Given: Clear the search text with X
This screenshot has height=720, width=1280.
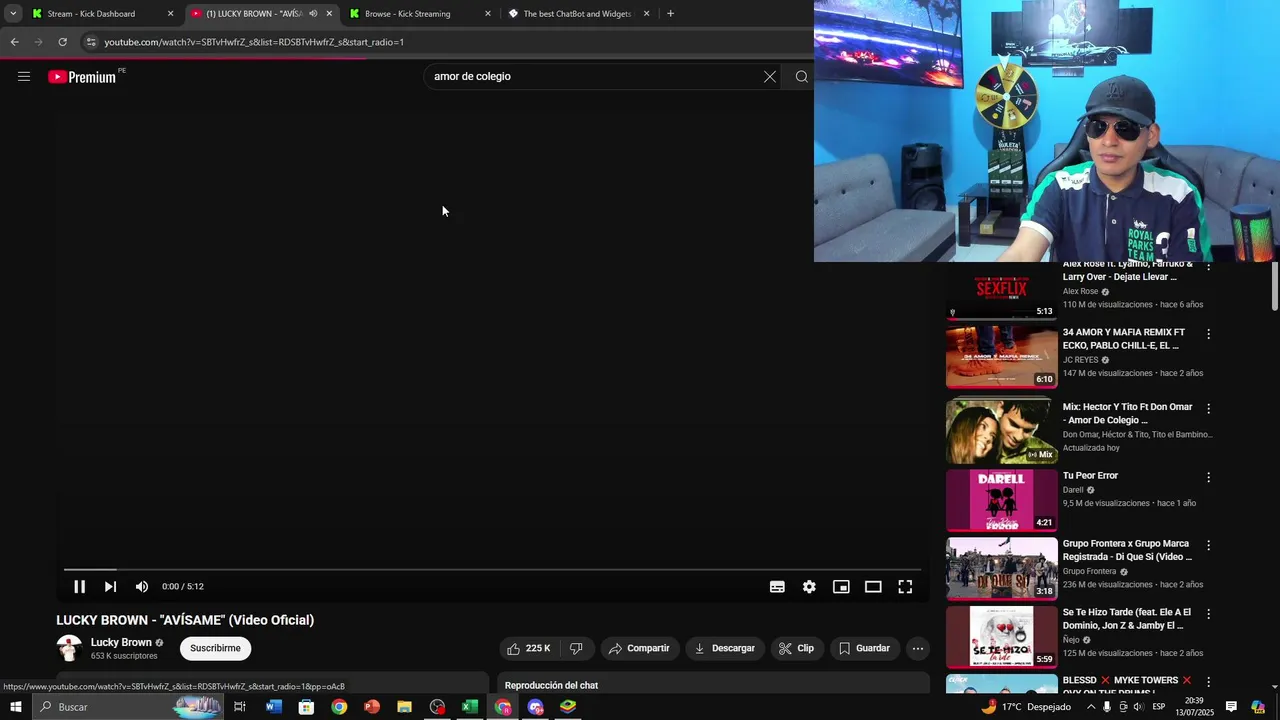Looking at the screenshot, I should point(770,77).
